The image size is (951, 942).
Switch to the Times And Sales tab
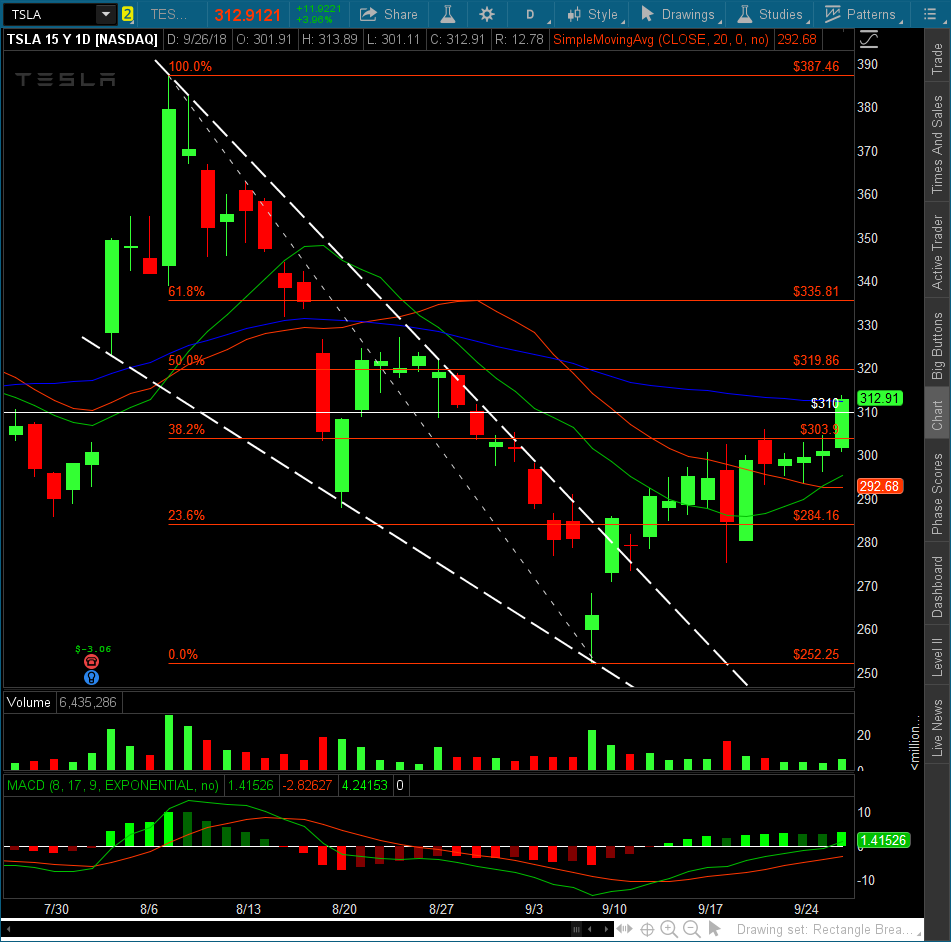click(937, 144)
